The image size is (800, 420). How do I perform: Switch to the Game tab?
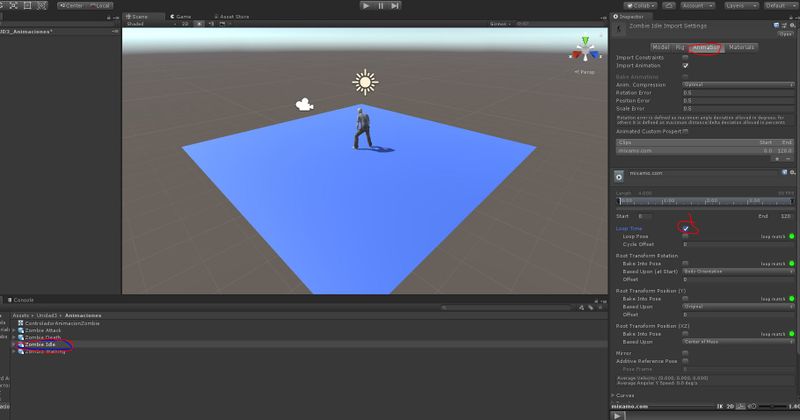(181, 17)
